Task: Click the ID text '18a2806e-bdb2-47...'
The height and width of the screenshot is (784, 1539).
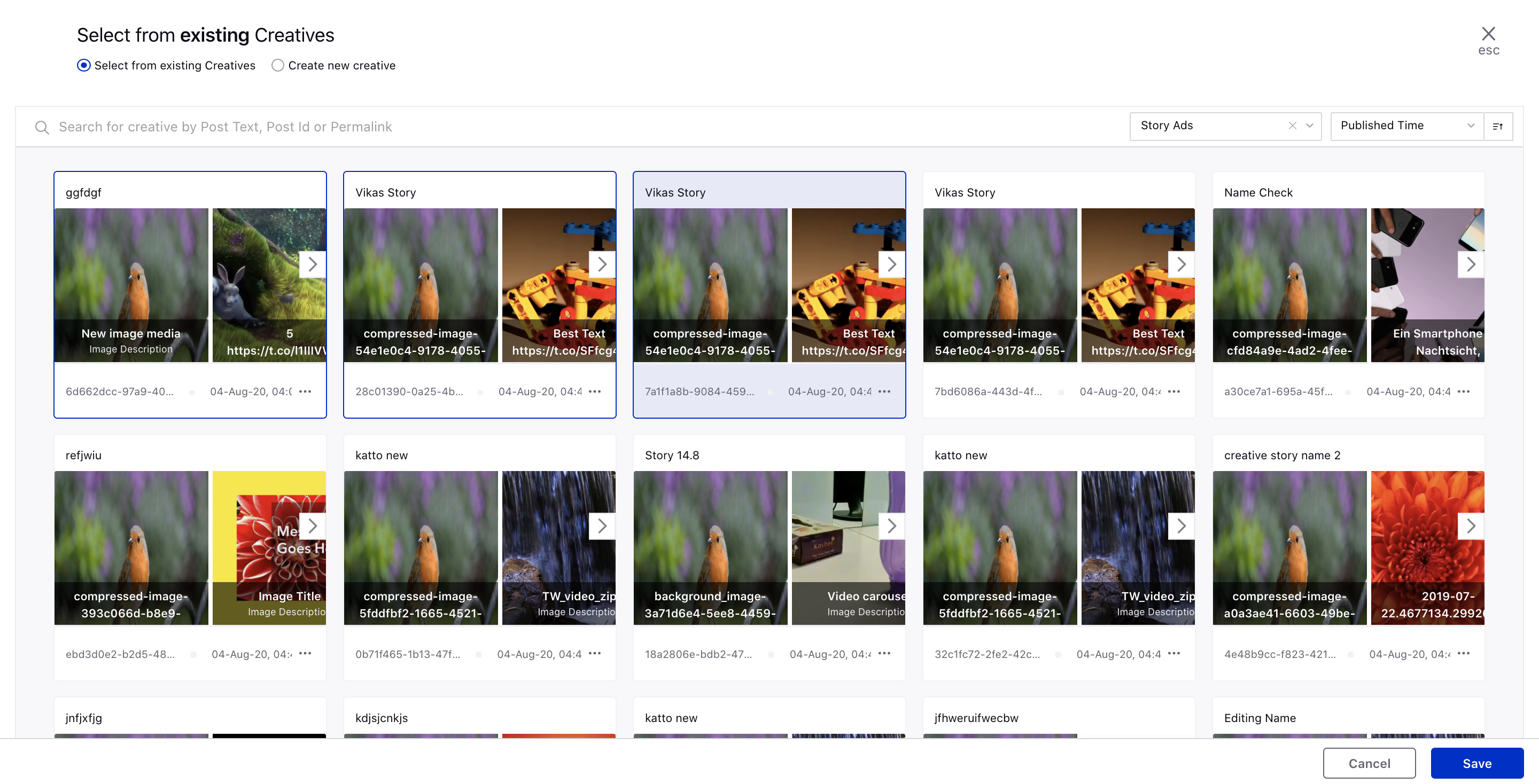Action: (698, 654)
